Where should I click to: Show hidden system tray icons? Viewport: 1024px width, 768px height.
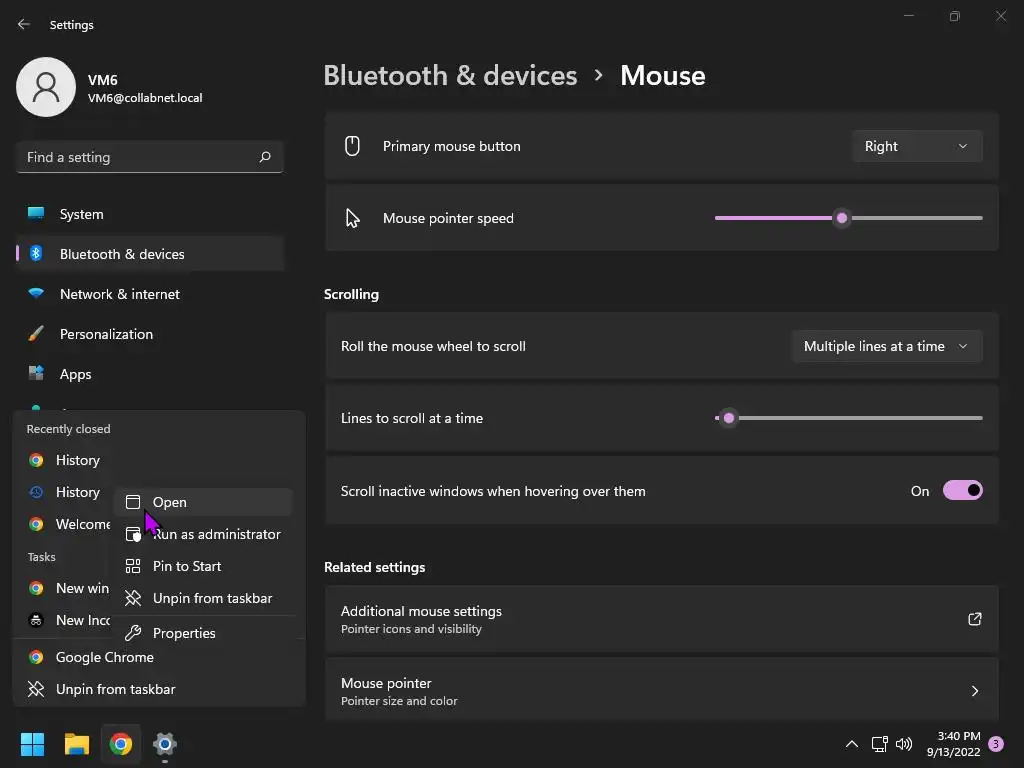coord(852,744)
